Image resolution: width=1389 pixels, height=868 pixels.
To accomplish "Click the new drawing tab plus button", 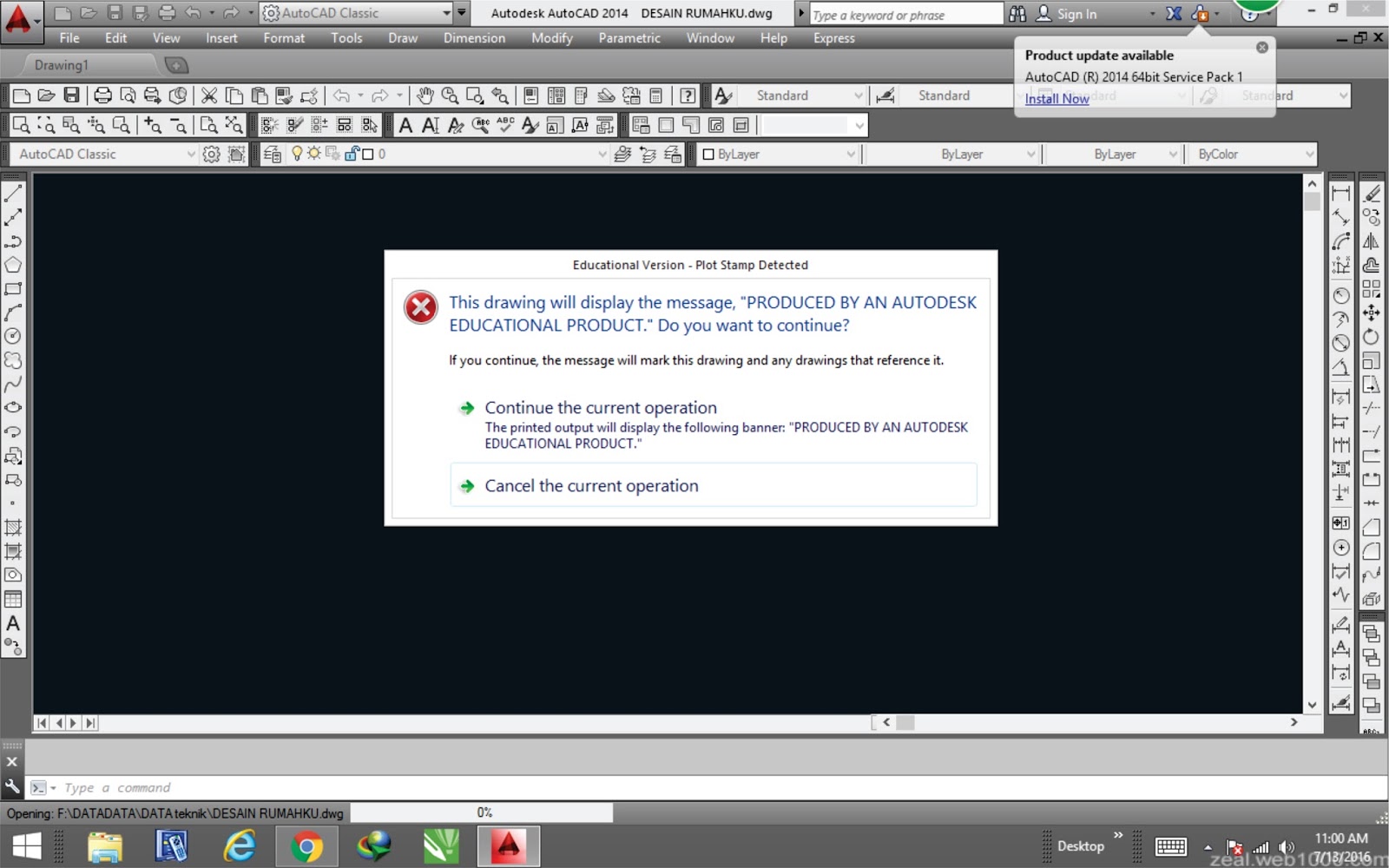I will [175, 65].
